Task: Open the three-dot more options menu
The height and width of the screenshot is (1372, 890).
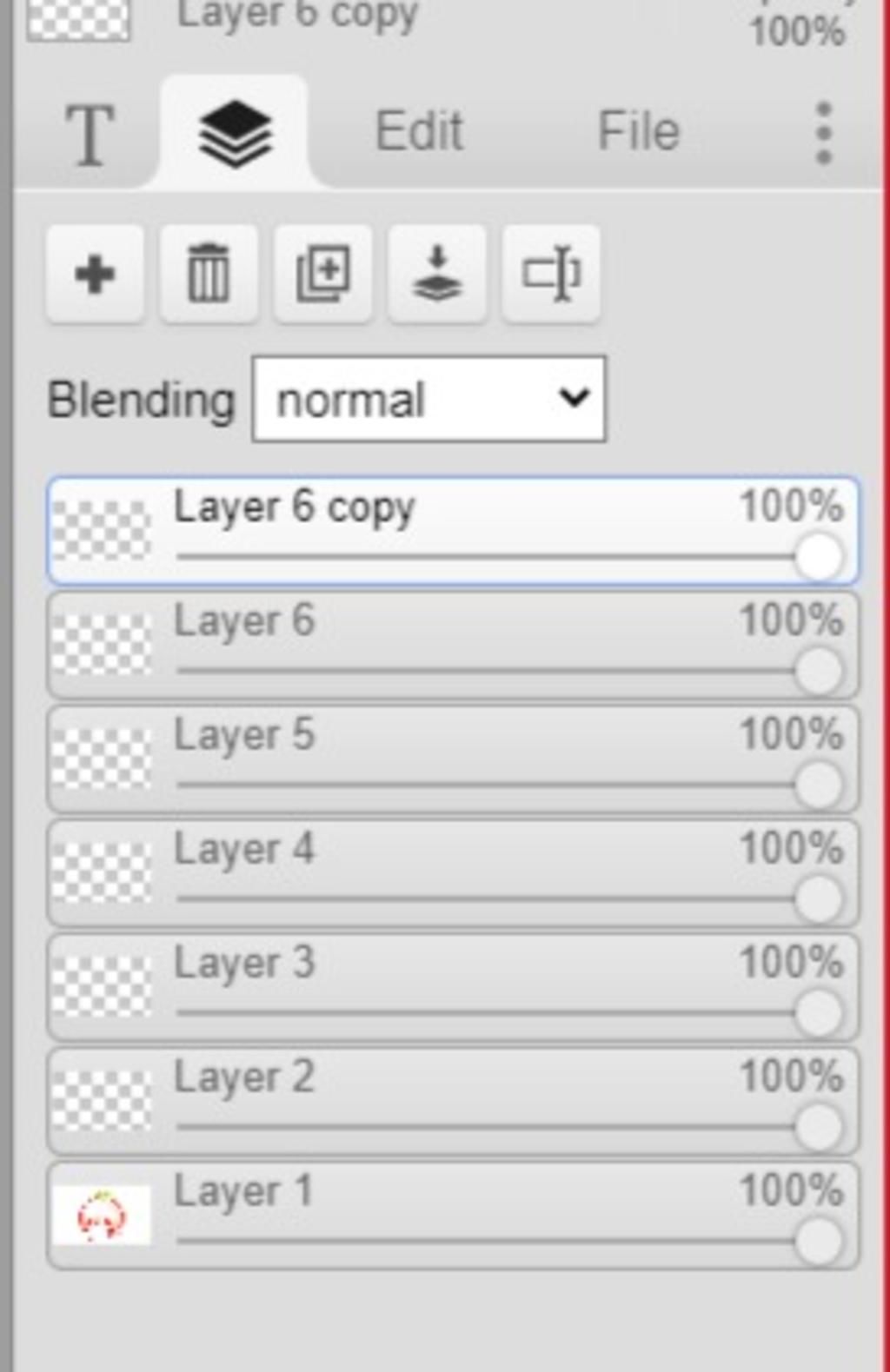Action: click(x=824, y=133)
